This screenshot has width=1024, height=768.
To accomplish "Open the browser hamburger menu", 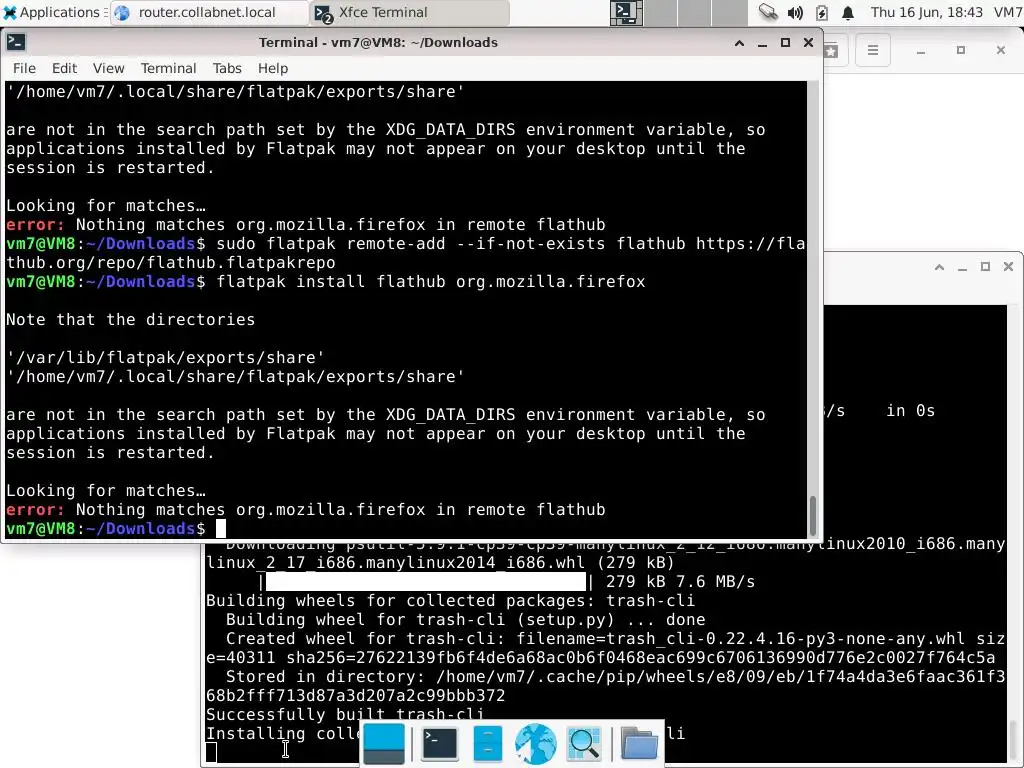I will coord(873,50).
